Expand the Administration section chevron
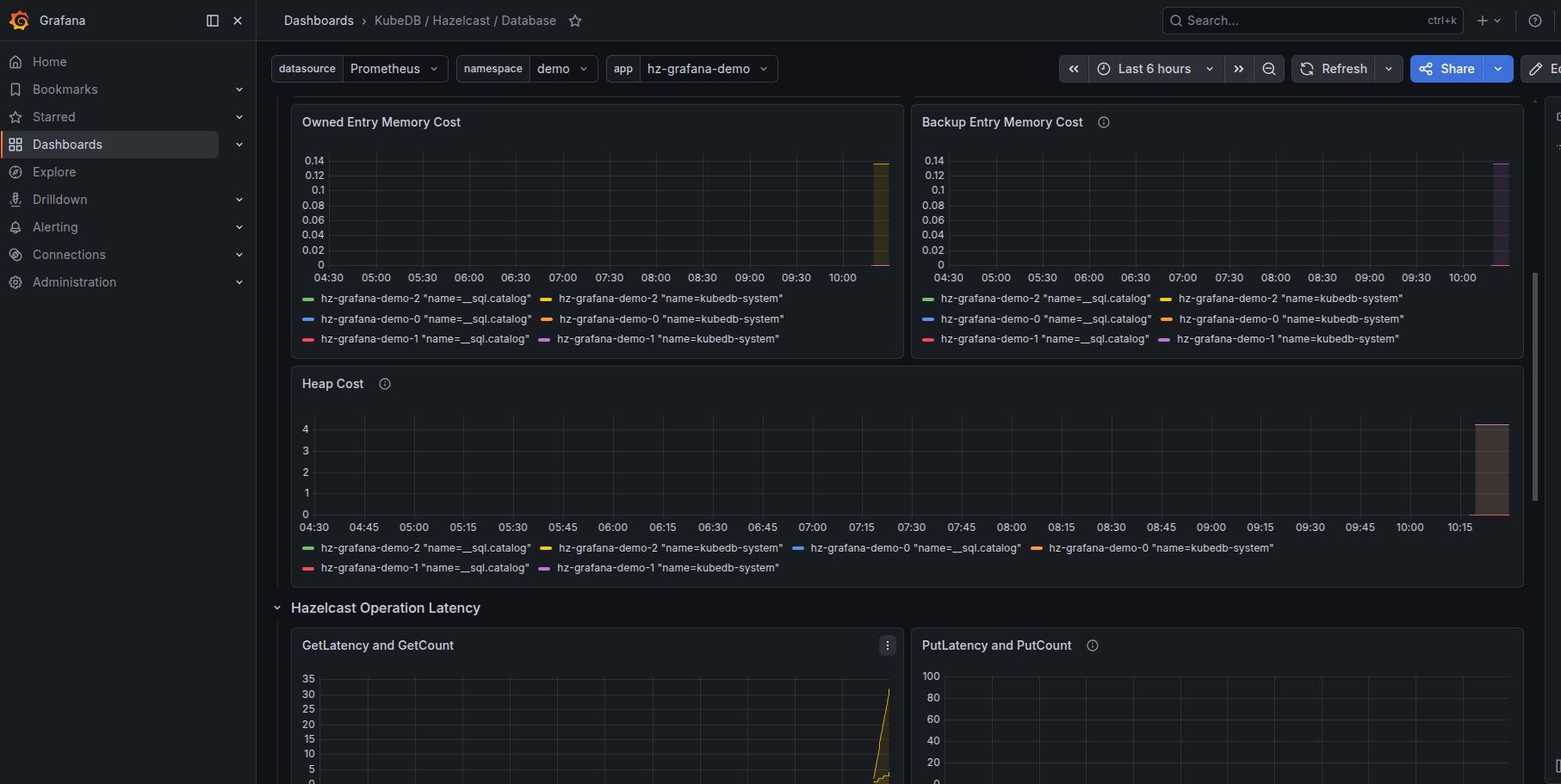 point(239,282)
